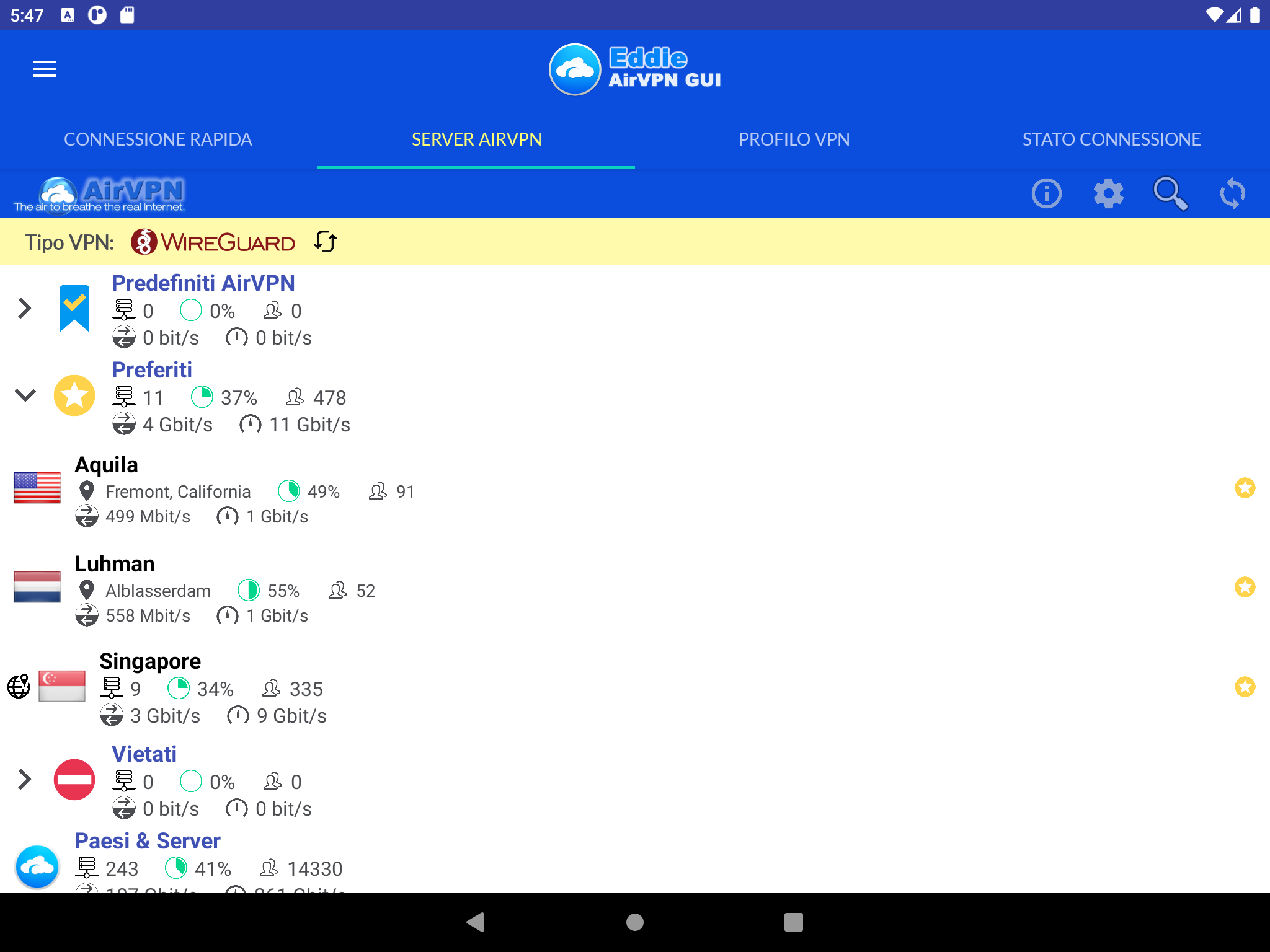1270x952 pixels.
Task: Tap the red Vietati forbidden icon
Action: click(74, 780)
